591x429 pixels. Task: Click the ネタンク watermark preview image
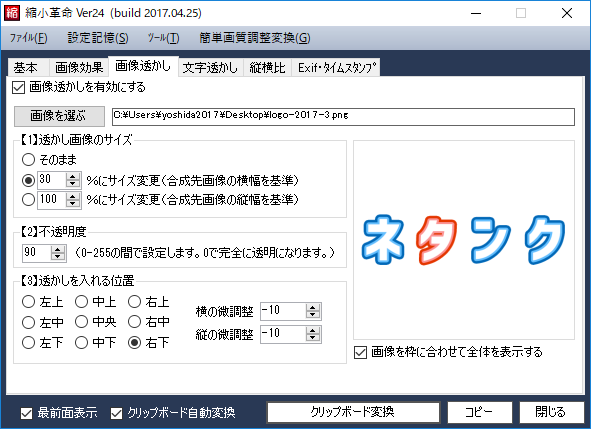click(x=464, y=240)
